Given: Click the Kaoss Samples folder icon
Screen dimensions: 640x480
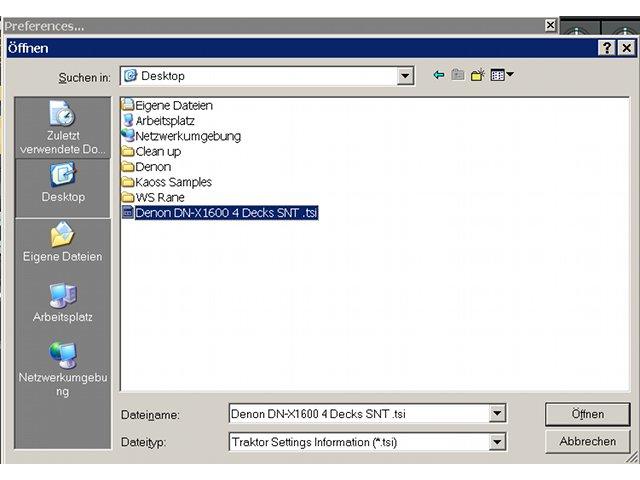Looking at the screenshot, I should coord(128,182).
